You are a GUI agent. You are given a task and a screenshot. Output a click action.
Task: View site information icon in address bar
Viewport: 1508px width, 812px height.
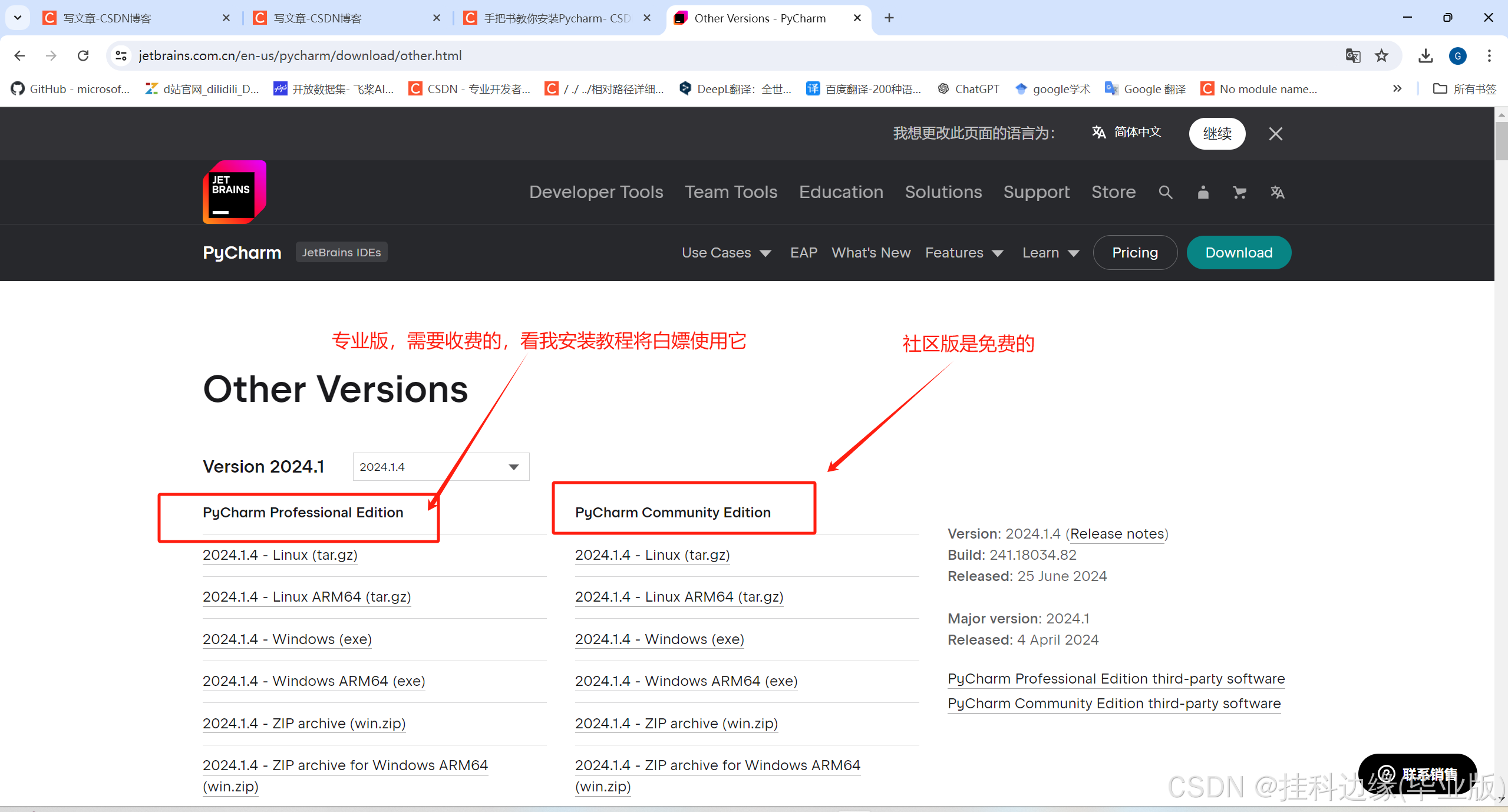coord(121,55)
